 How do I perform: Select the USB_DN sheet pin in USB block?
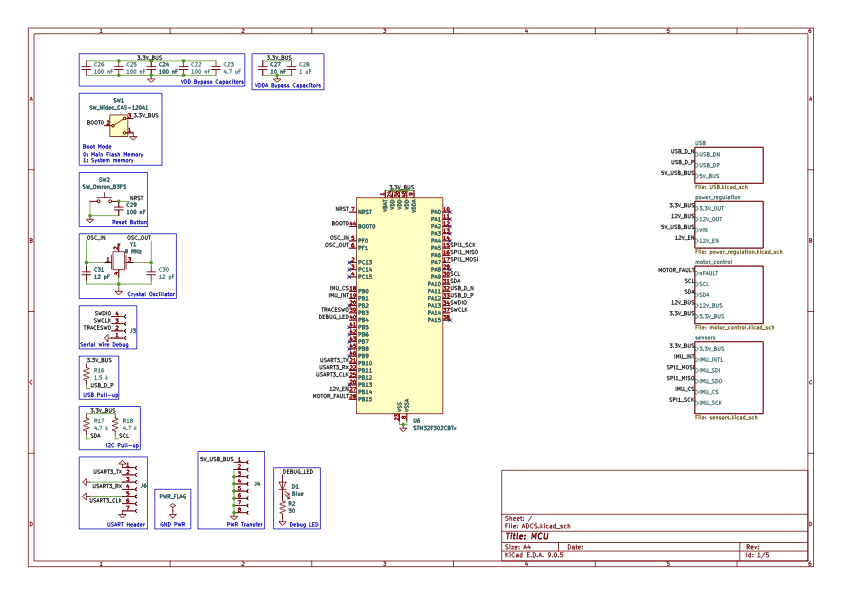click(708, 155)
